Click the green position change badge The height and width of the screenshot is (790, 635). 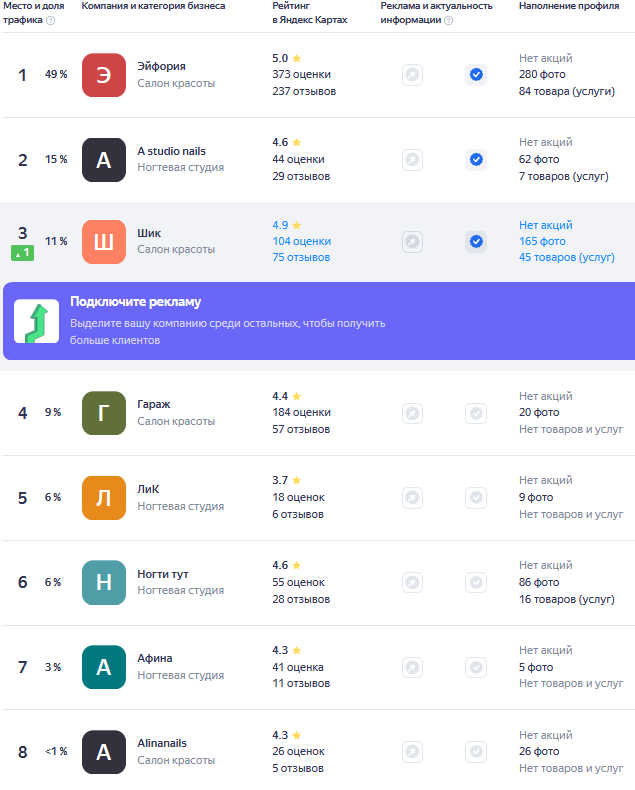pos(23,253)
